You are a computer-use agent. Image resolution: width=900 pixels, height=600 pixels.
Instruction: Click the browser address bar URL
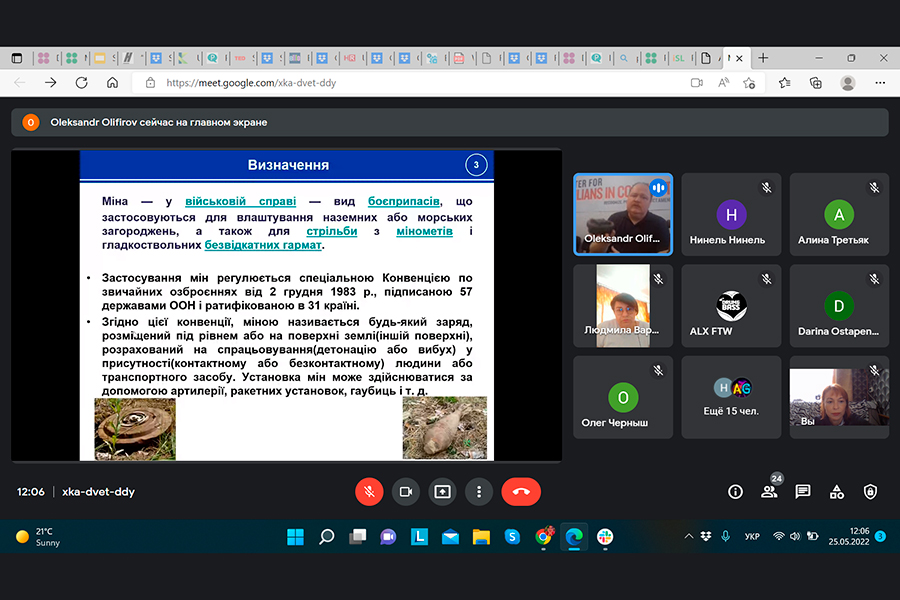(x=251, y=83)
